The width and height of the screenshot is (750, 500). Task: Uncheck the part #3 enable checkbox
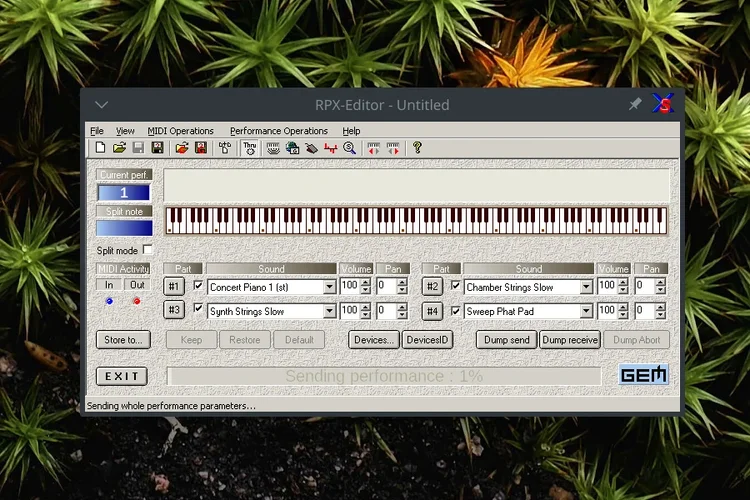click(198, 309)
